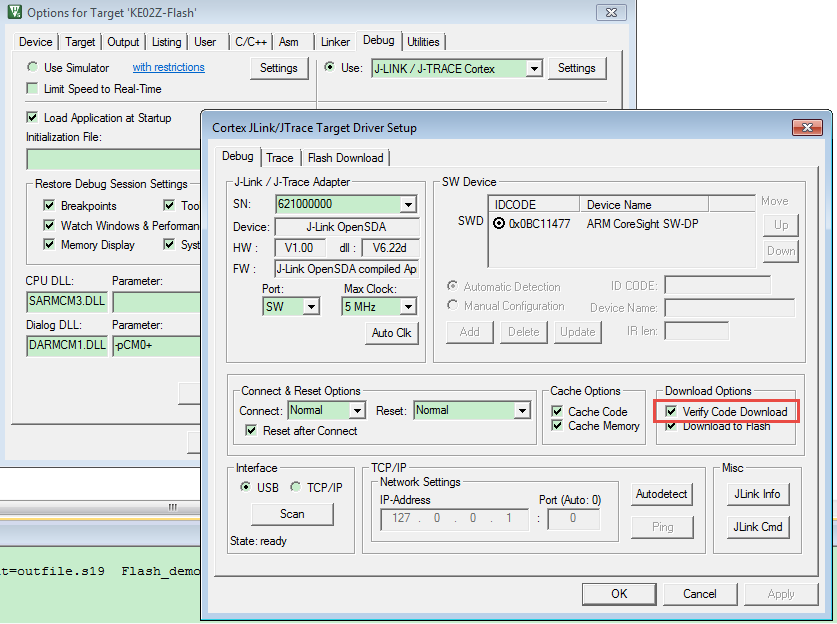This screenshot has width=837, height=624.
Task: Toggle Download to Flash checkbox
Action: pyautogui.click(x=671, y=426)
